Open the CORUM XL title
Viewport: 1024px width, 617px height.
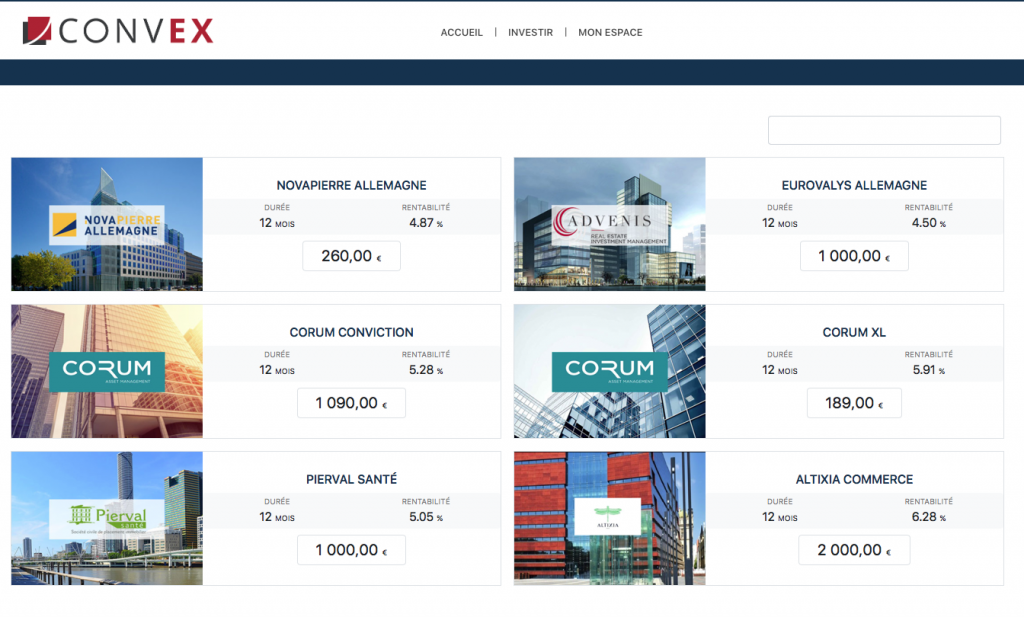854,332
